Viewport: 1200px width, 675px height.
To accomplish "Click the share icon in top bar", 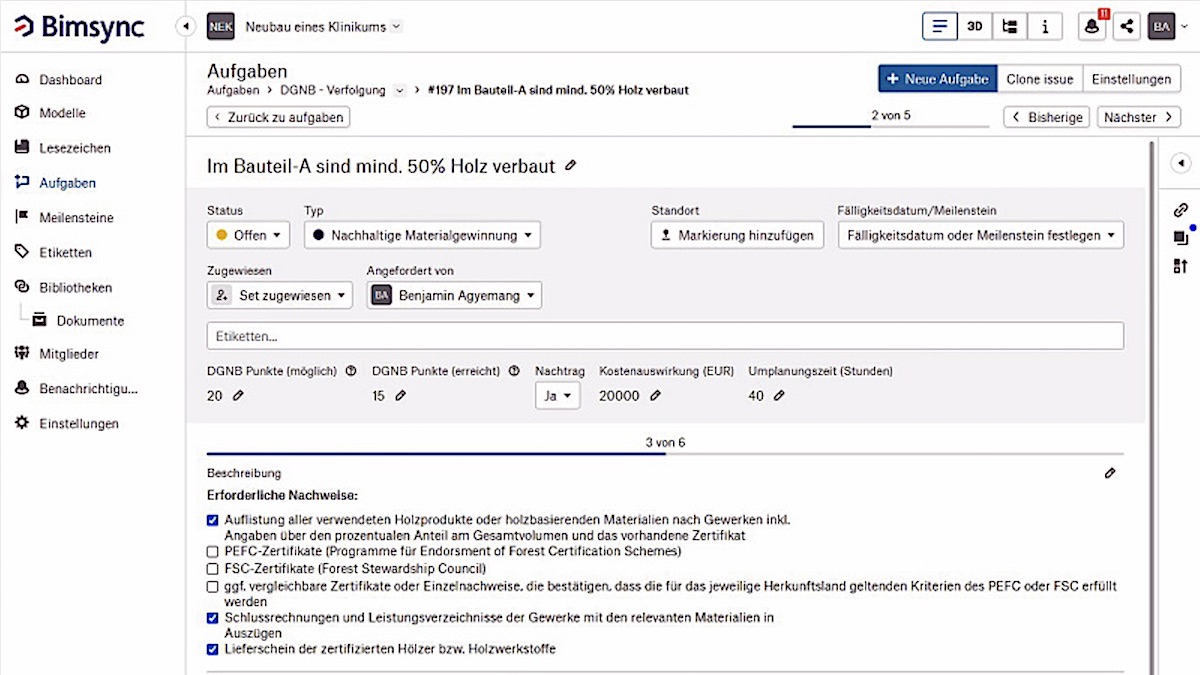I will 1127,27.
